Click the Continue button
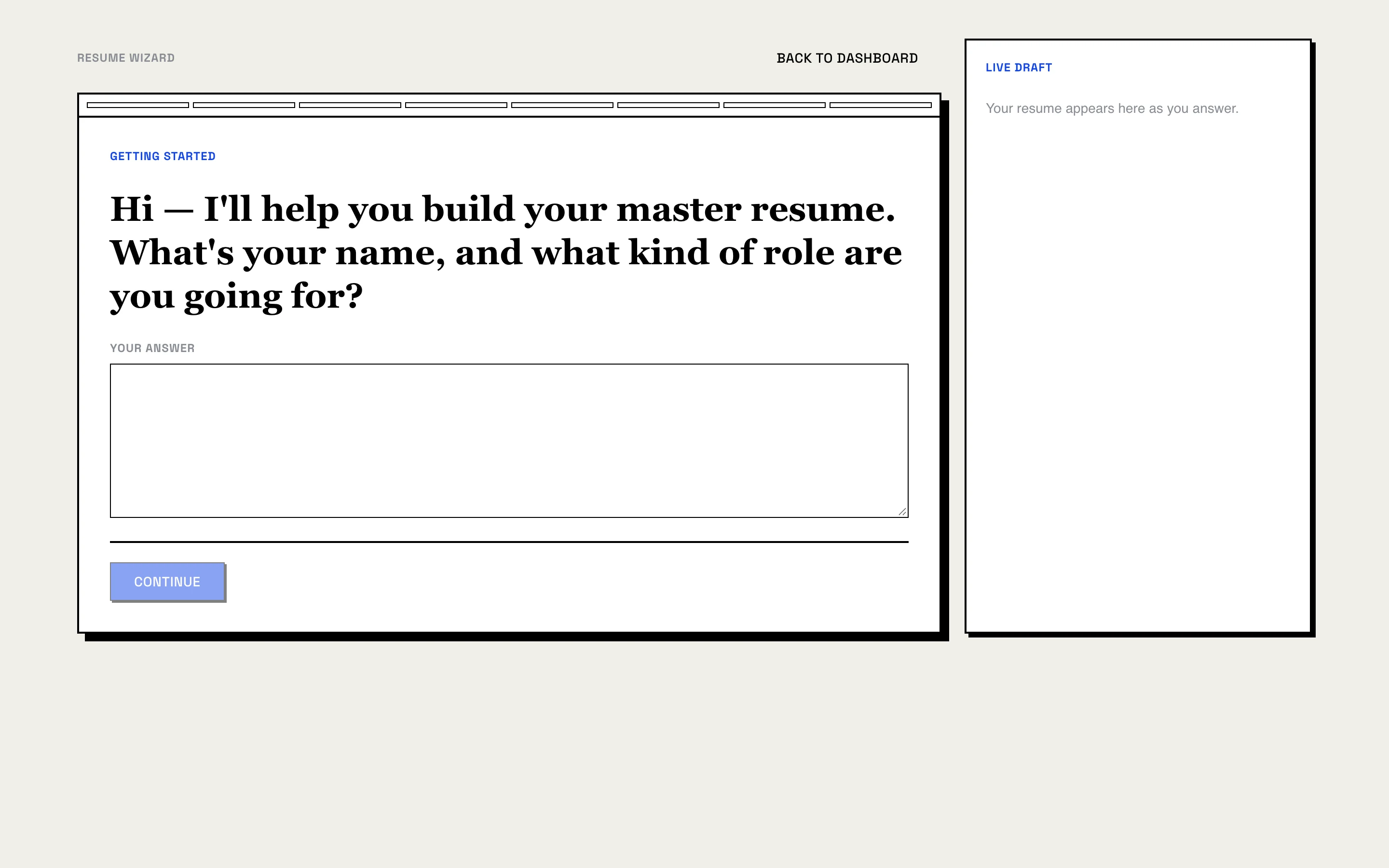Viewport: 1389px width, 868px height. 167,582
